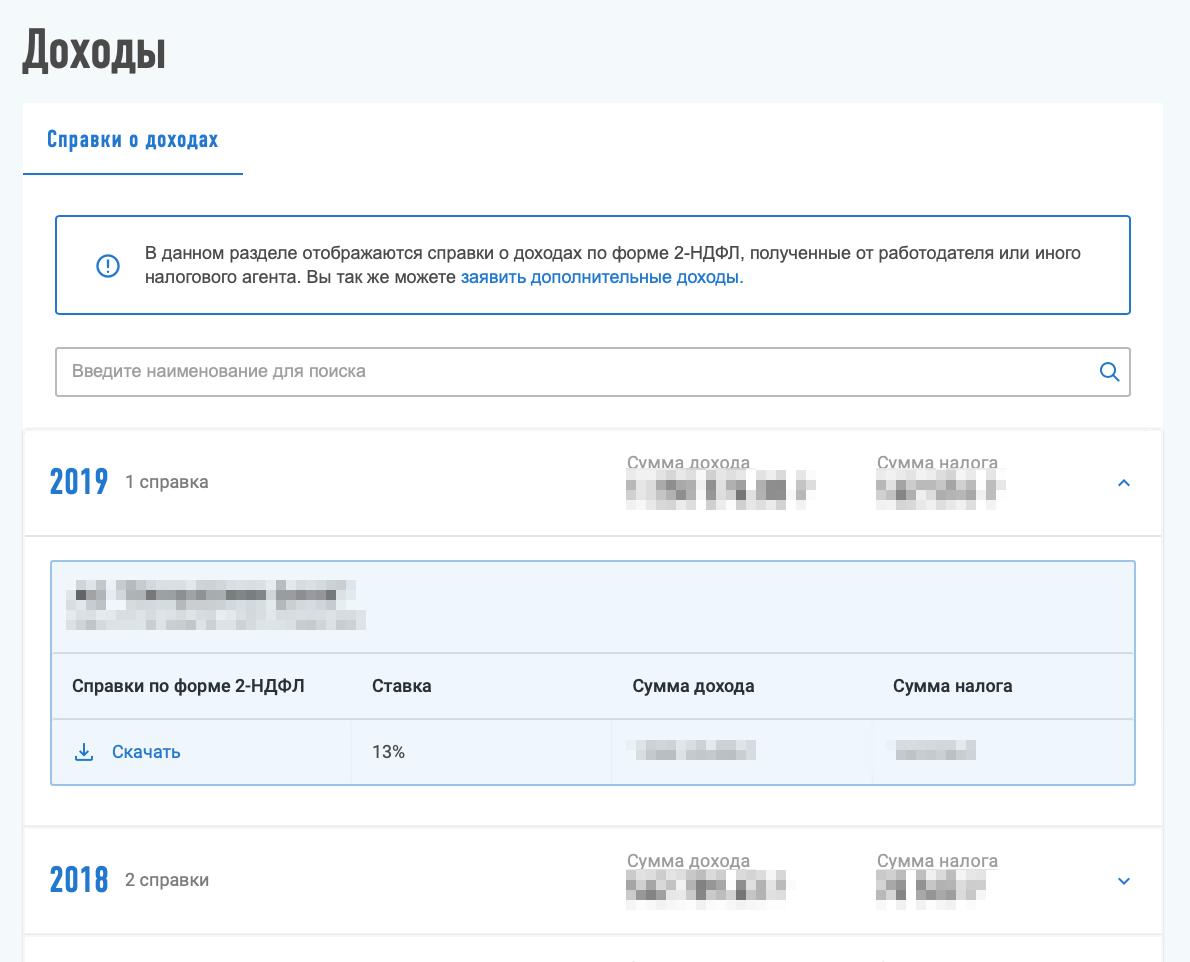Click the info exclamation icon in the notice
The height and width of the screenshot is (962, 1190).
(108, 266)
